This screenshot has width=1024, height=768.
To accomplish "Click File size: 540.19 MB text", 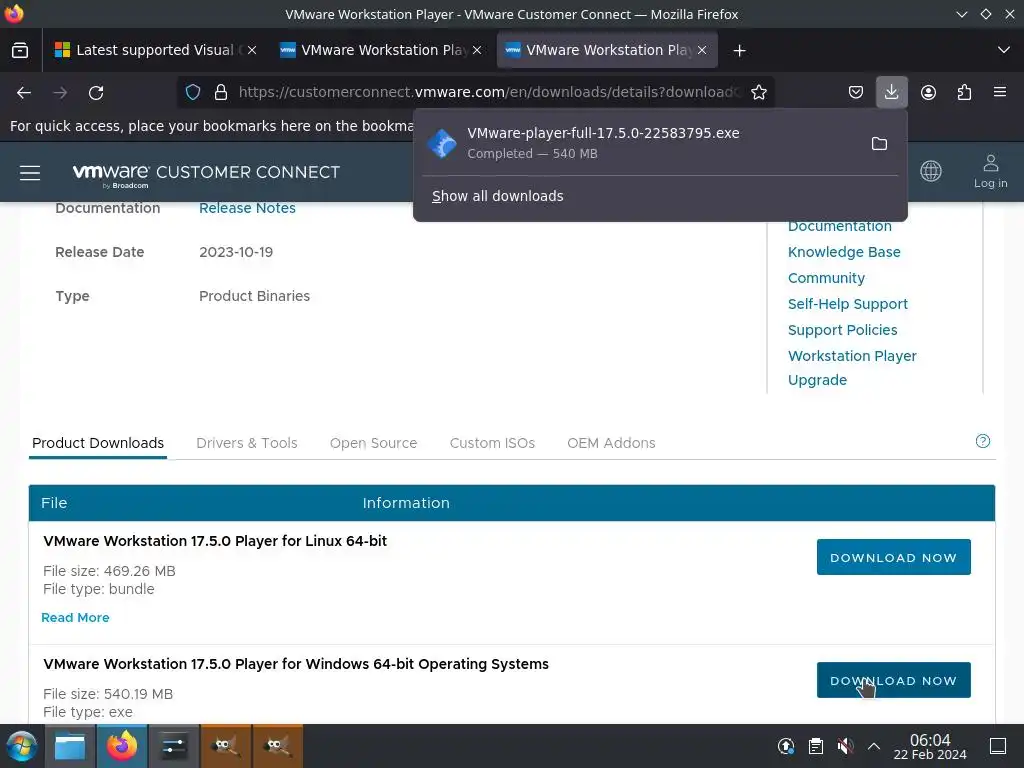I will (x=108, y=694).
